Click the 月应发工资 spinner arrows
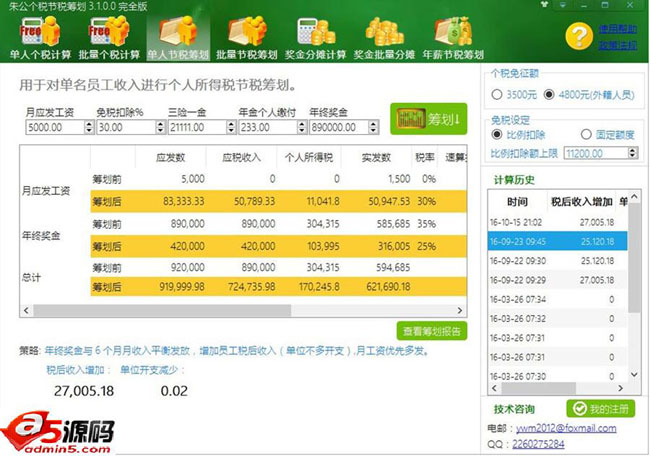The height and width of the screenshot is (456, 650). [89, 127]
